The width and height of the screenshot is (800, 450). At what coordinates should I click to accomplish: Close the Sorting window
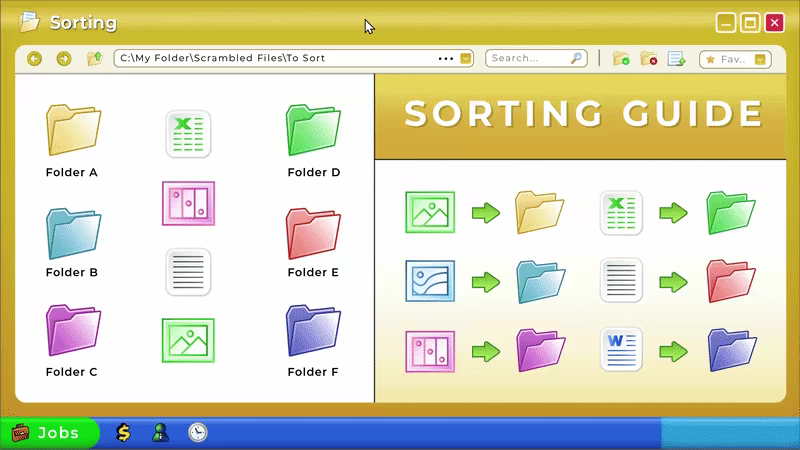point(774,23)
